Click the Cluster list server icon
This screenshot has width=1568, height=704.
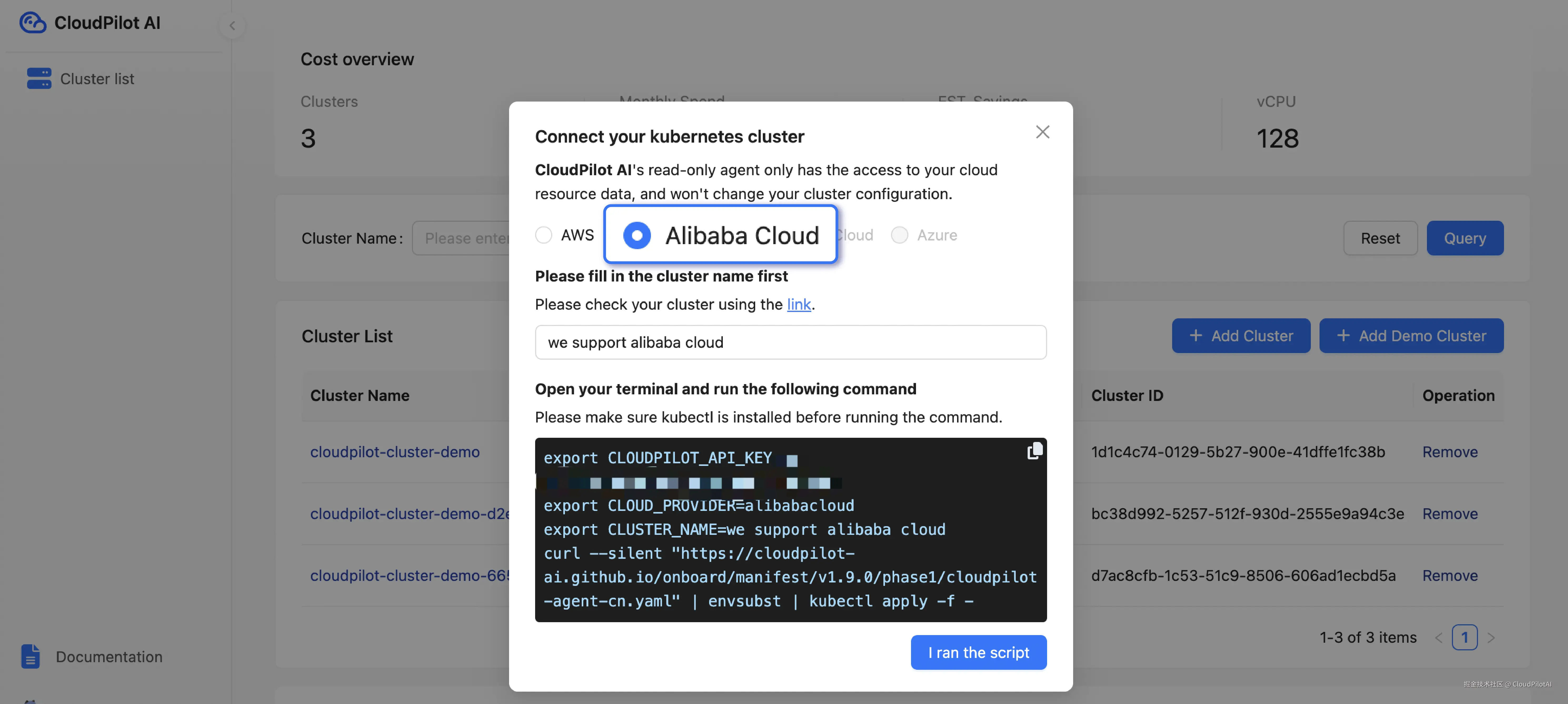tap(39, 78)
